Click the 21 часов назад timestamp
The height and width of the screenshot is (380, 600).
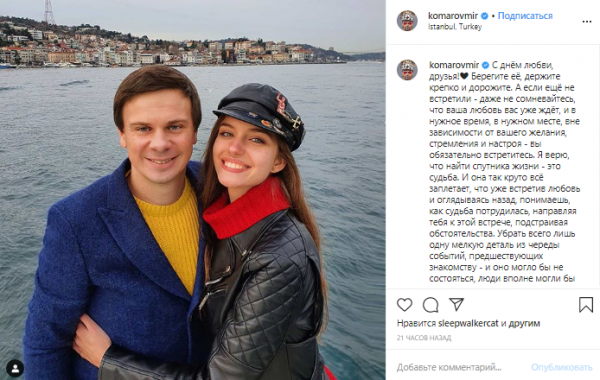(x=424, y=338)
